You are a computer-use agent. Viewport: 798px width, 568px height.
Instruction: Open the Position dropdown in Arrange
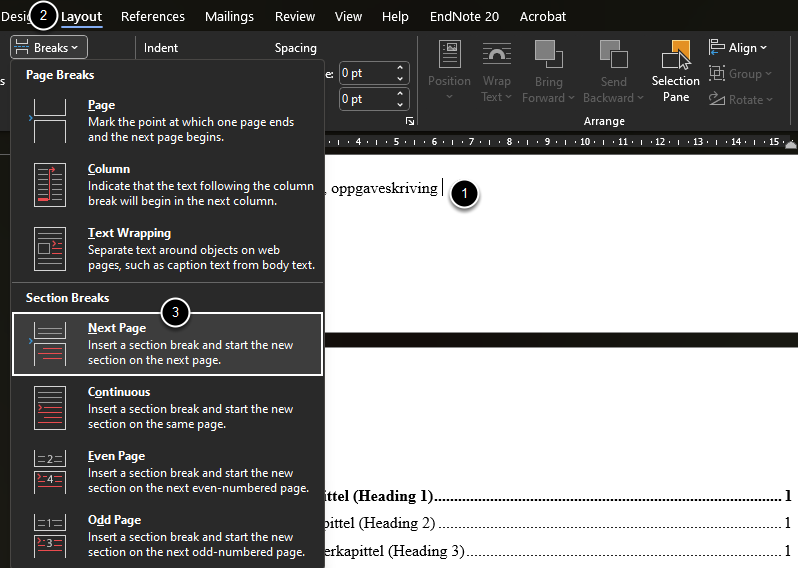click(449, 70)
